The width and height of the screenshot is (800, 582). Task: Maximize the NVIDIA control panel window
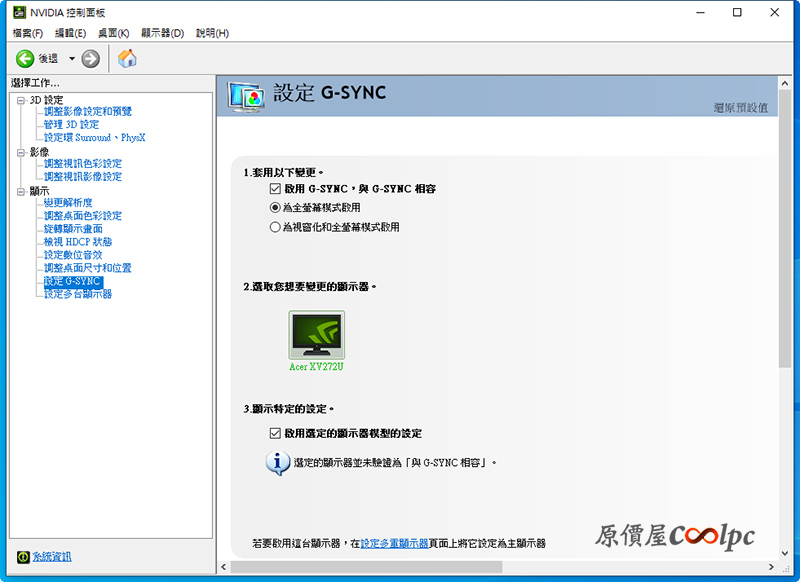coord(737,12)
